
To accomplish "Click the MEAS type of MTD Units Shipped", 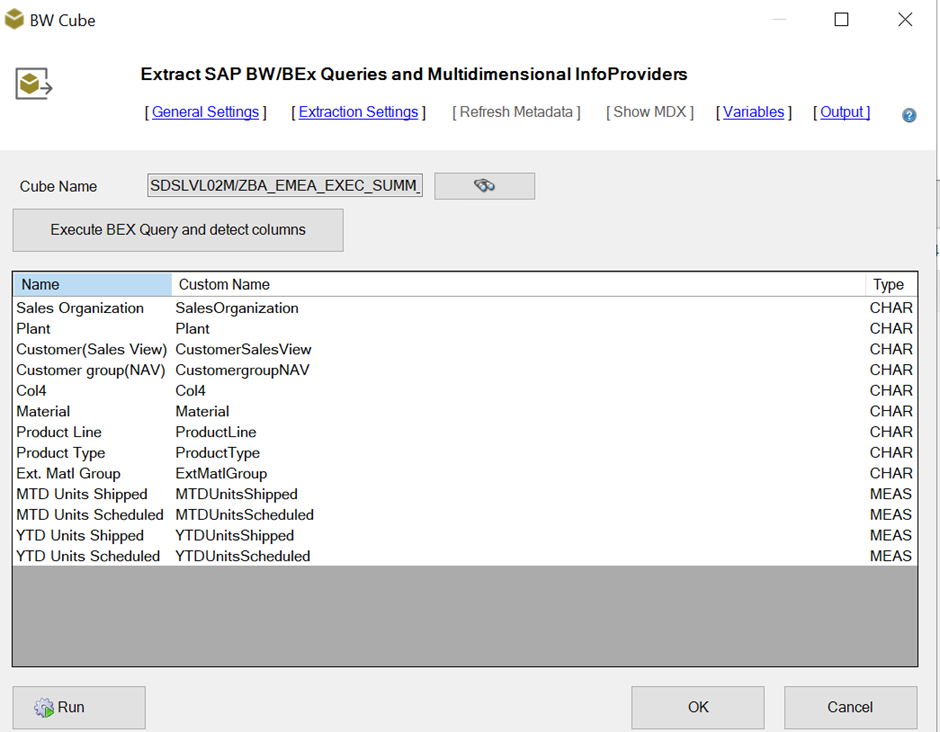I will [891, 495].
